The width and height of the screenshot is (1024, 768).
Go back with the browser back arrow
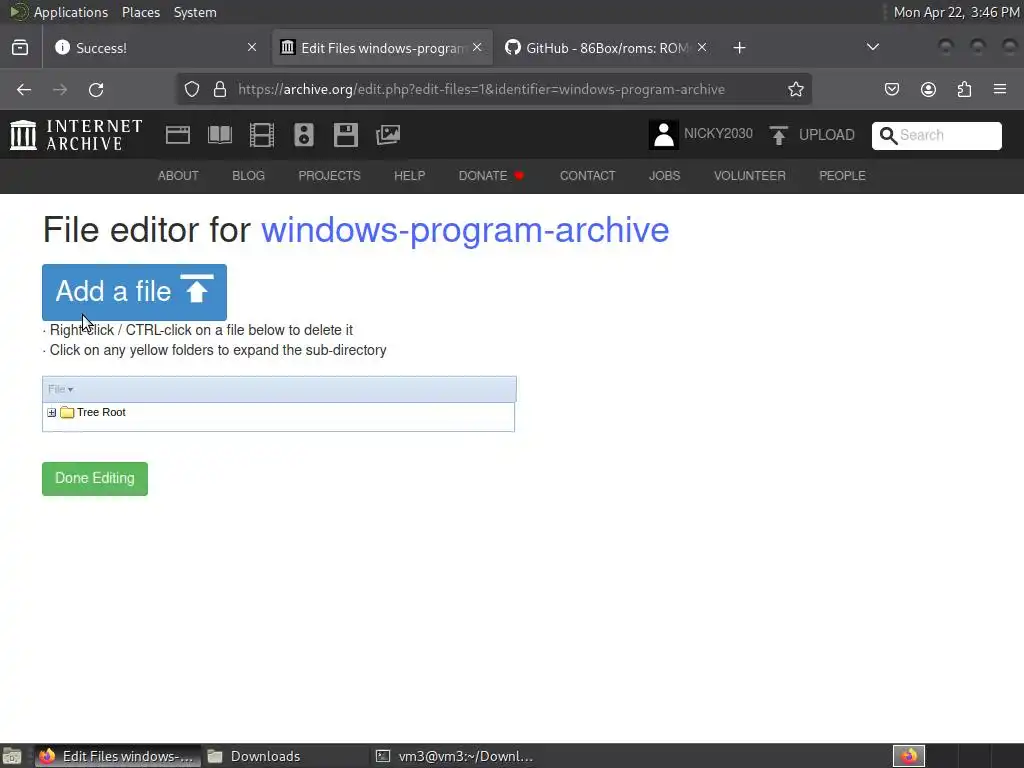(x=24, y=89)
